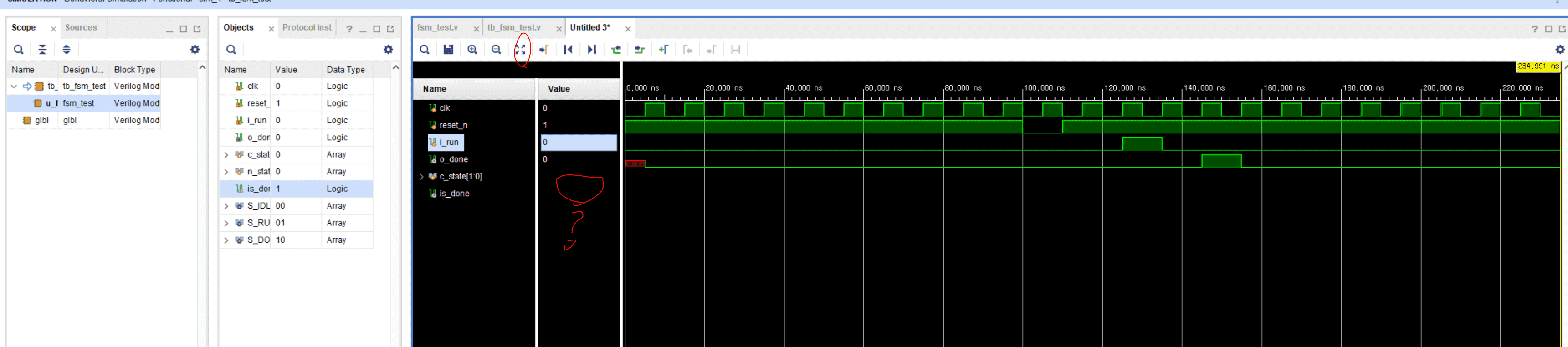Expand all scopes in the Scope panel
1568x347 pixels.
click(x=67, y=49)
